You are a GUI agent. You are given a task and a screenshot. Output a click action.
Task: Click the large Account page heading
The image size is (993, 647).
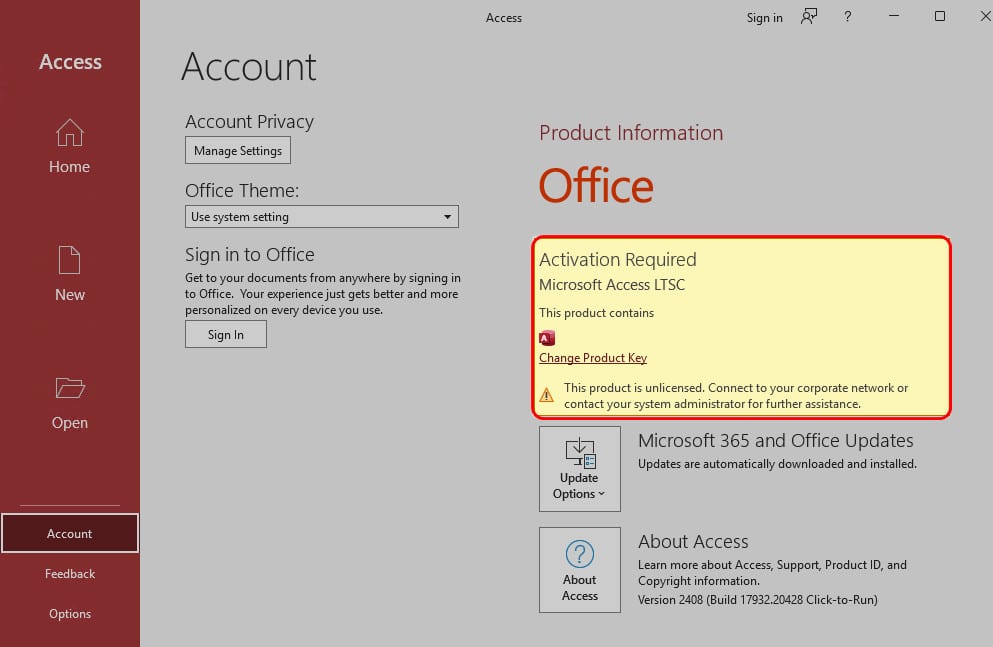click(x=249, y=66)
